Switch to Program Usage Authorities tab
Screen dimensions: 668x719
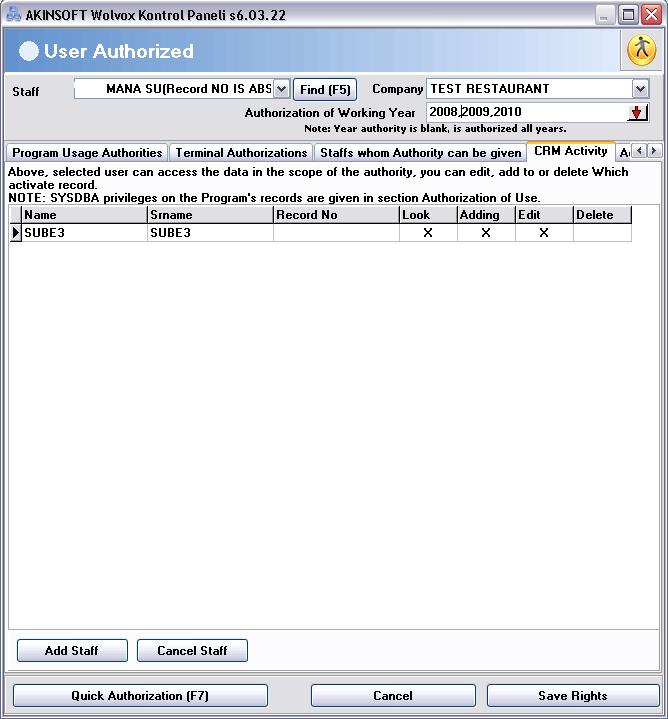pos(87,153)
